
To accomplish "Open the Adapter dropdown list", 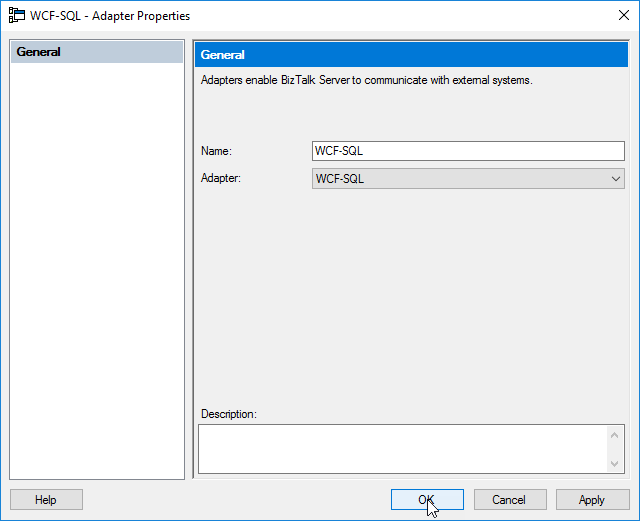I will (468, 179).
